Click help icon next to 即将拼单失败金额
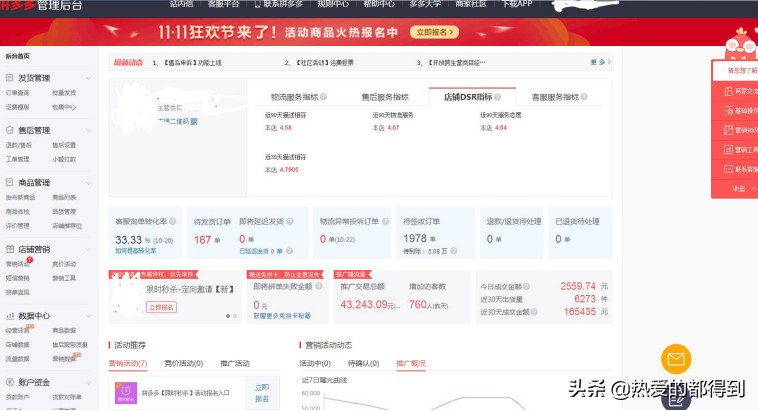The height and width of the screenshot is (411, 758). (x=319, y=286)
